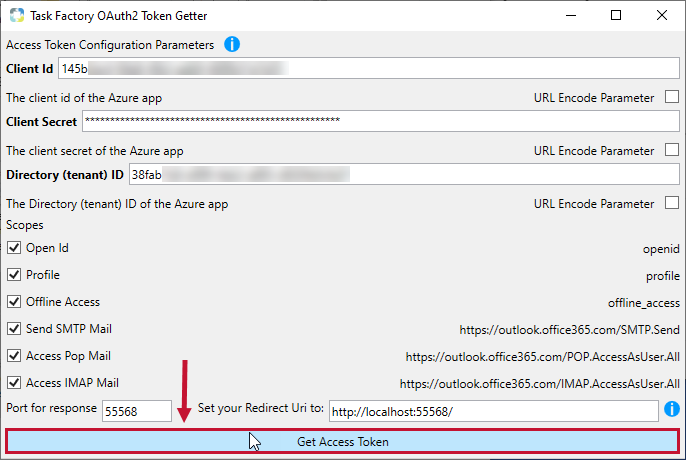Toggle the Access IMAP Mail checkbox
The width and height of the screenshot is (686, 460).
click(14, 383)
